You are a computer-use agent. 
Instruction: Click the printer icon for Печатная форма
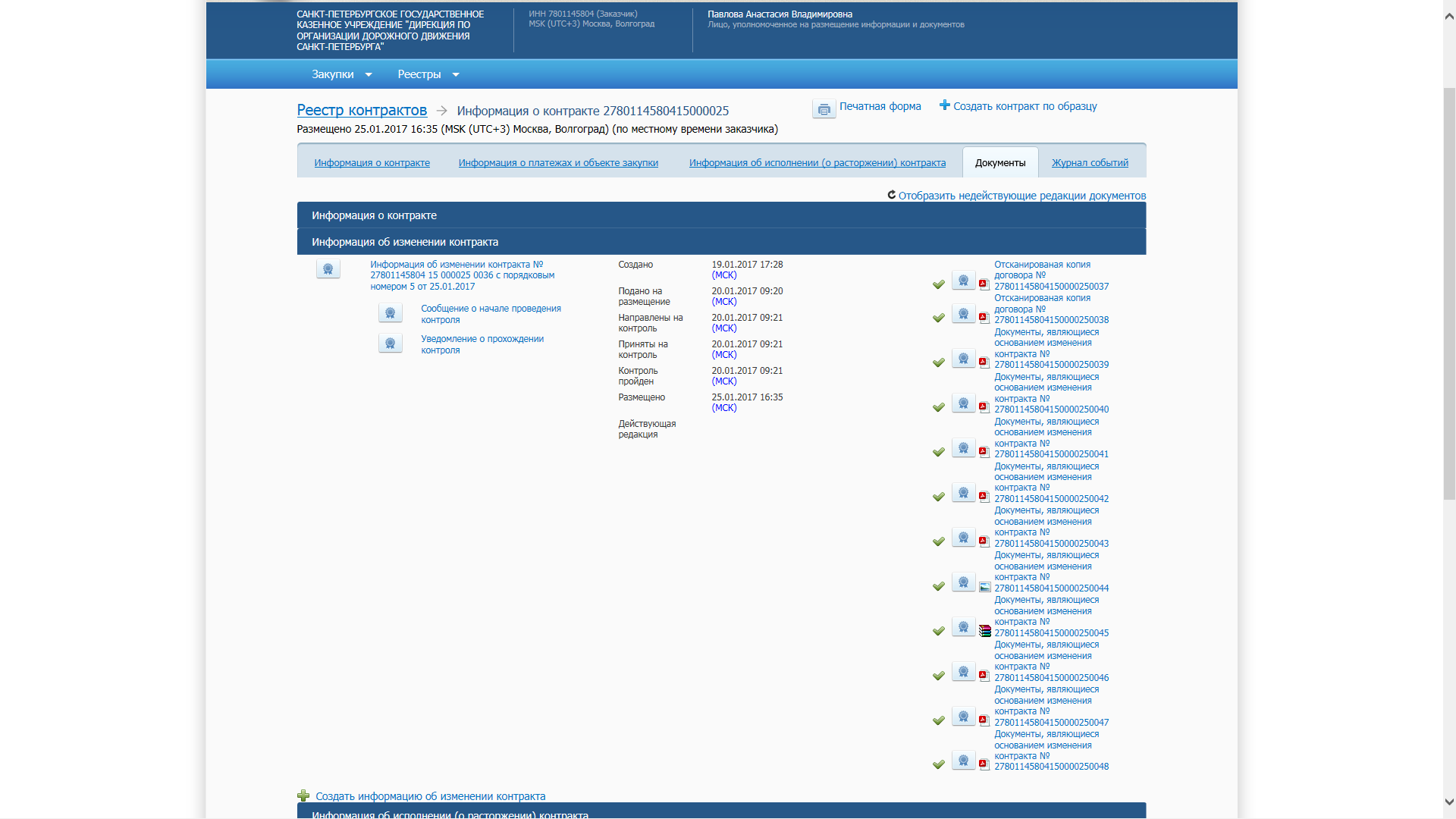tap(824, 109)
